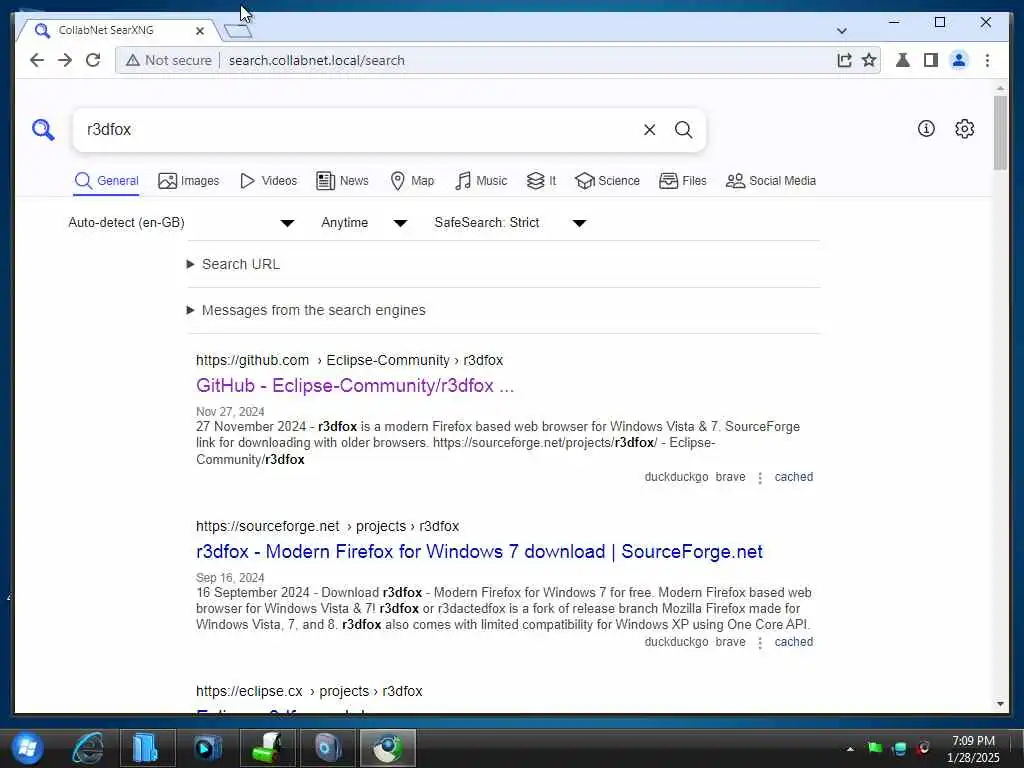Reload the page

click(93, 60)
